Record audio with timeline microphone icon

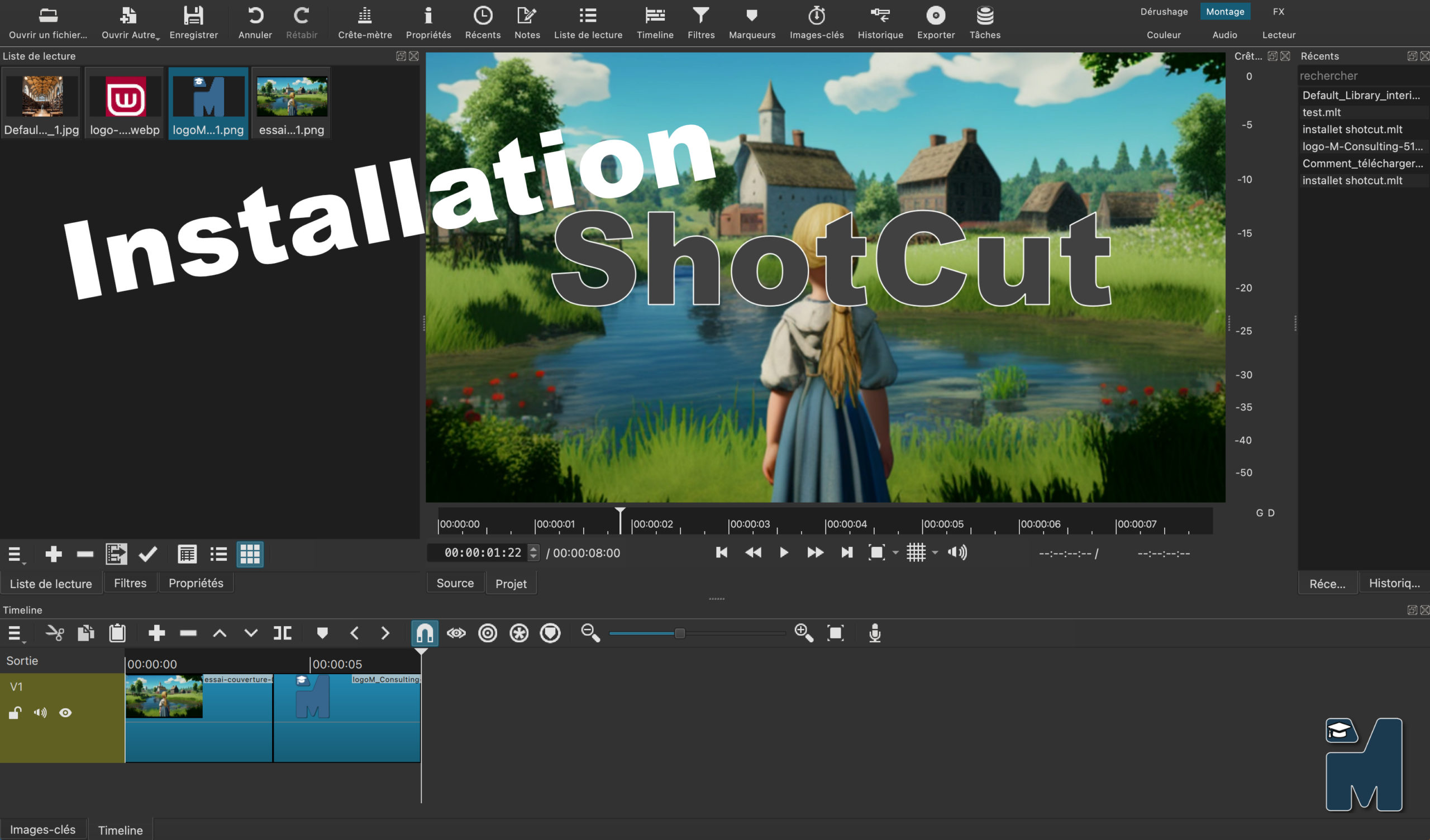(x=875, y=633)
